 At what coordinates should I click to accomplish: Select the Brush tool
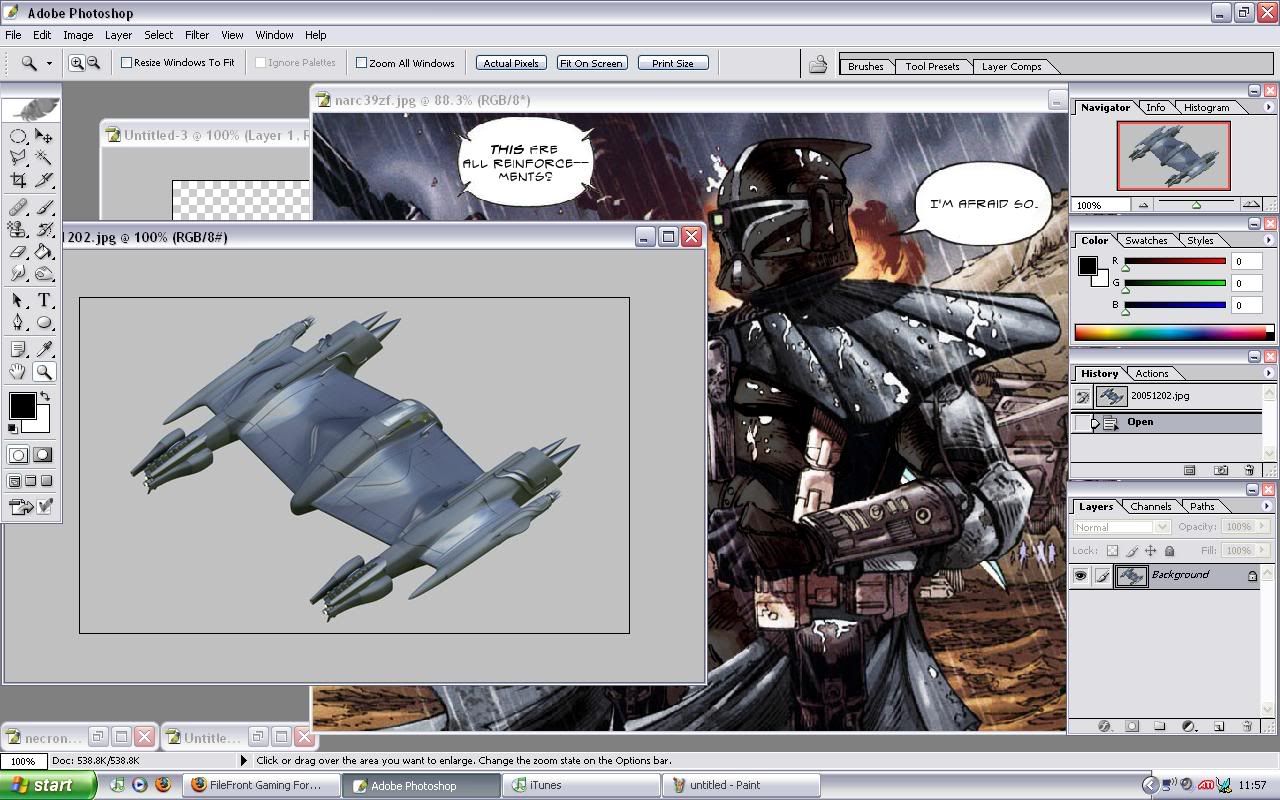(x=44, y=207)
